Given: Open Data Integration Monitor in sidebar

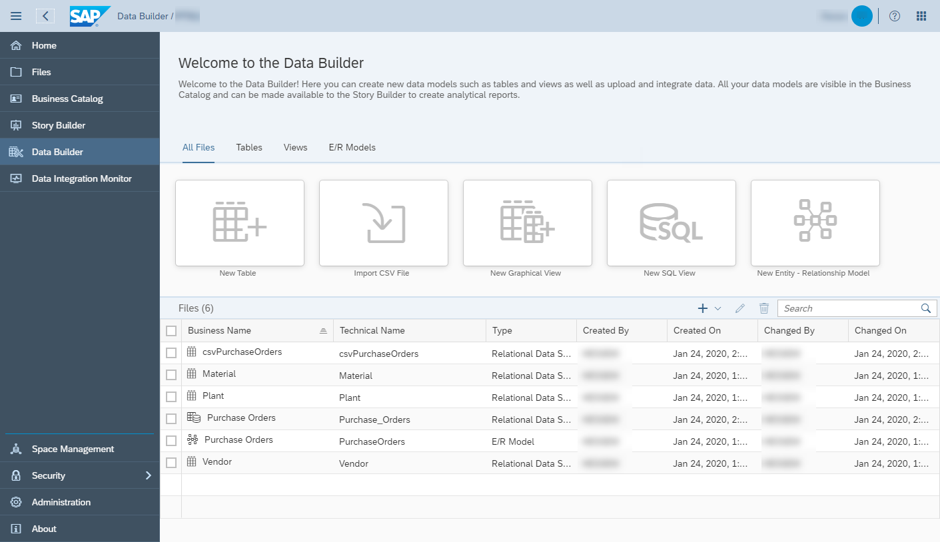Looking at the screenshot, I should coord(80,179).
